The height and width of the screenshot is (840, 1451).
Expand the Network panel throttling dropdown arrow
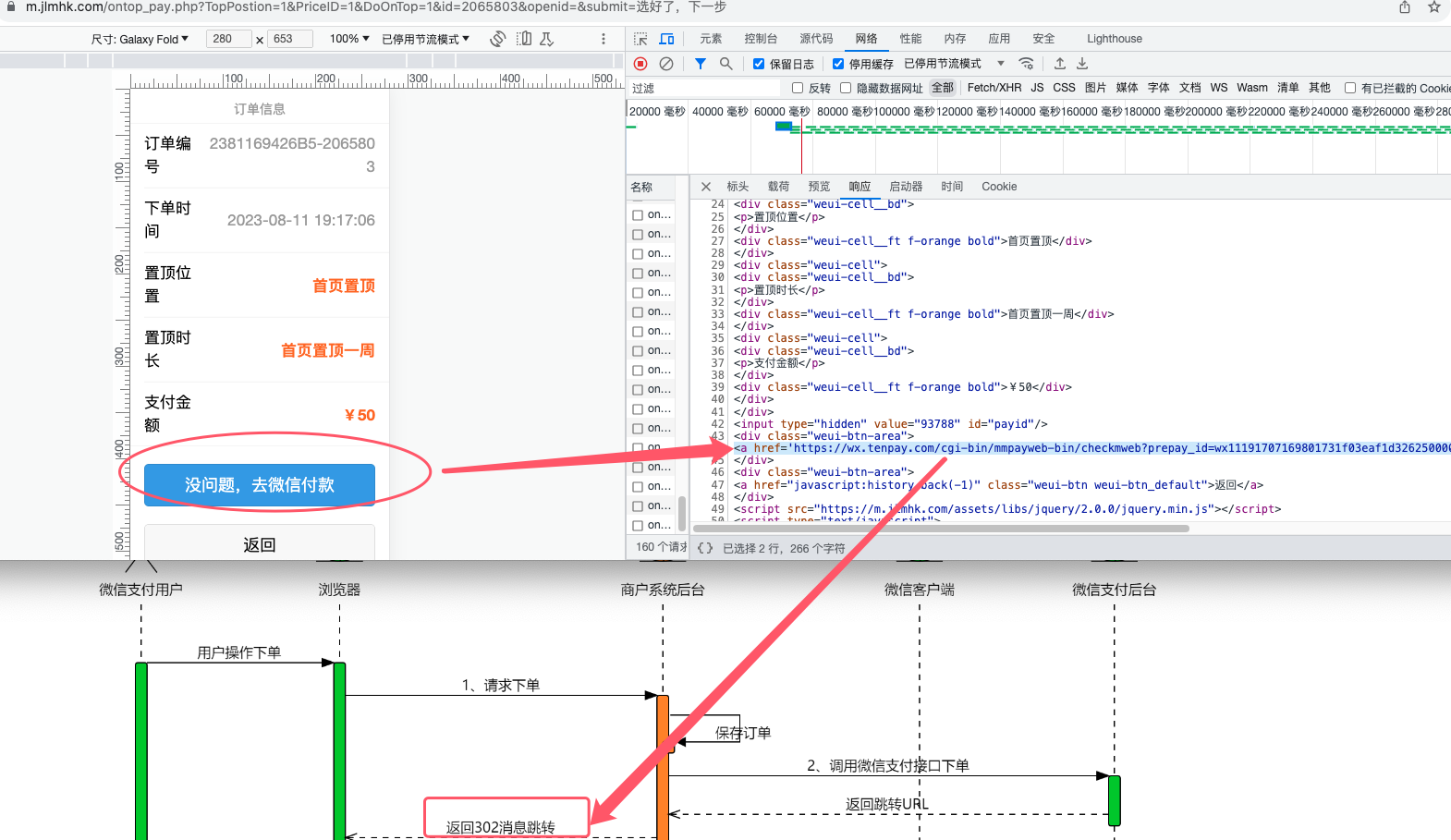[1001, 64]
